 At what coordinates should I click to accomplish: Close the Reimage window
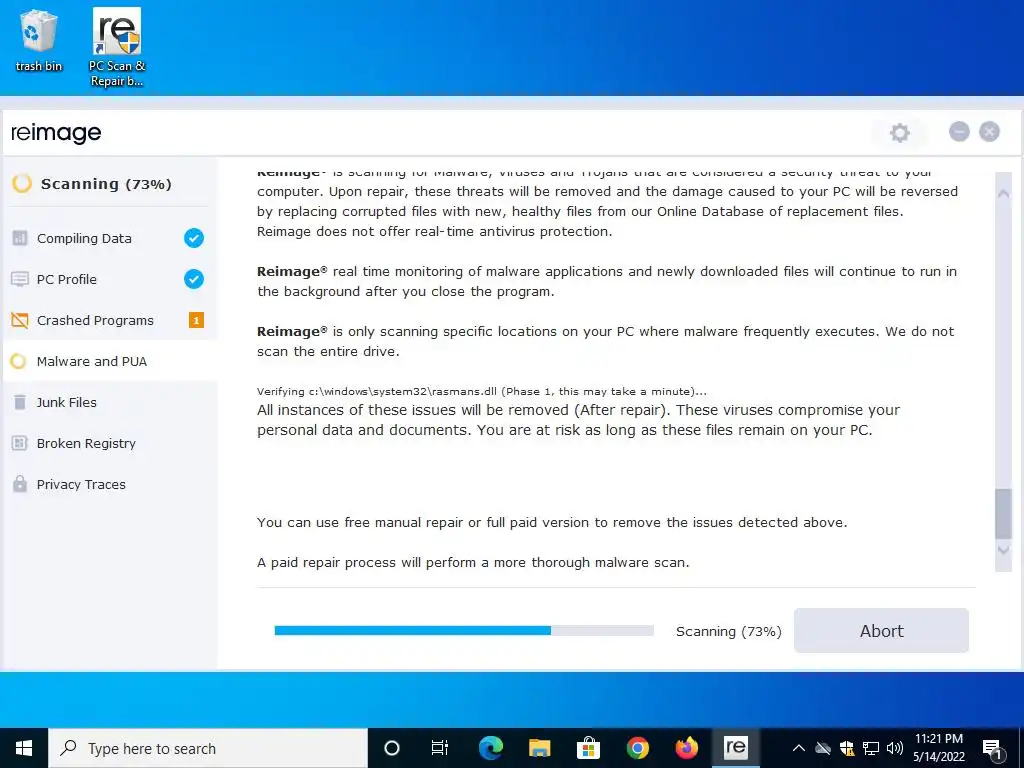pyautogui.click(x=989, y=132)
